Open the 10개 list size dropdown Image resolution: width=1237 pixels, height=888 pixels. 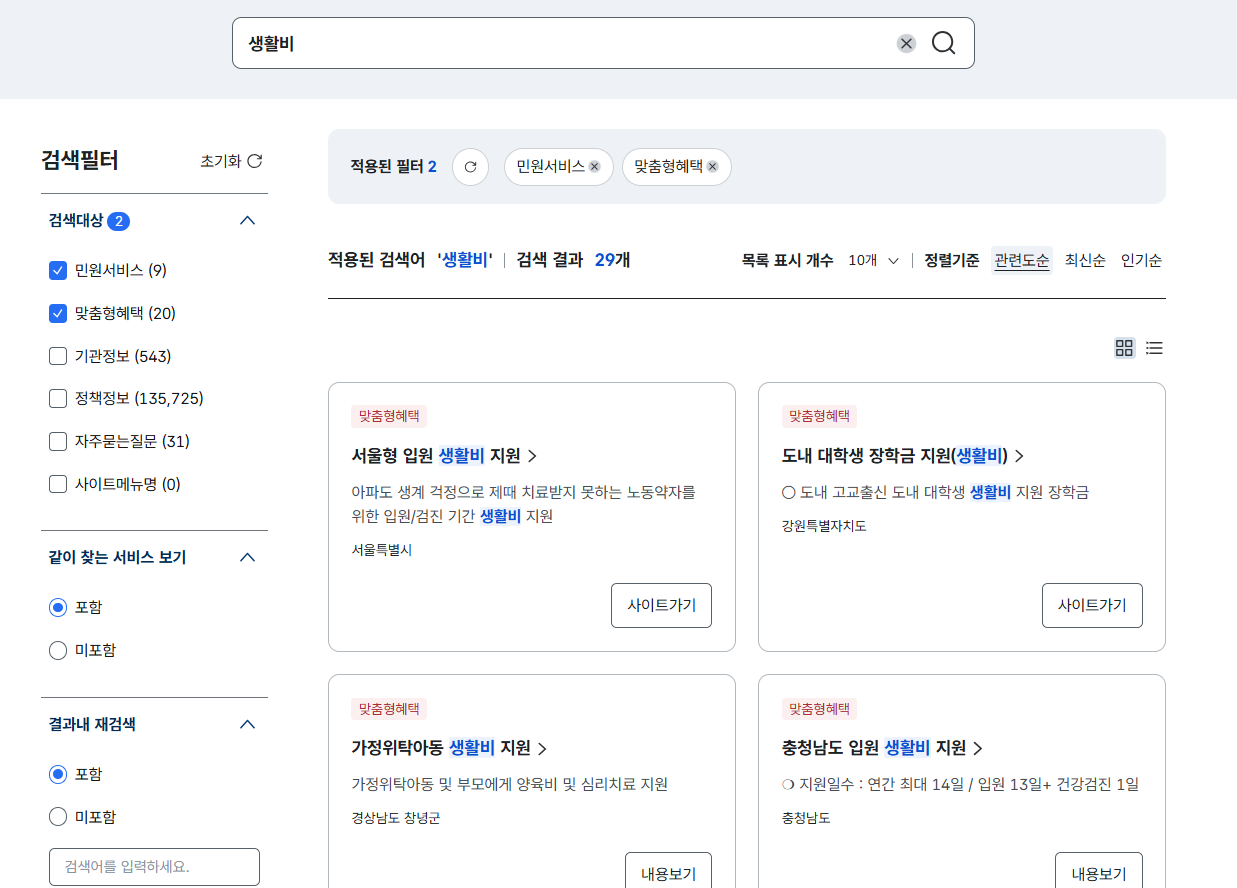[x=870, y=259]
